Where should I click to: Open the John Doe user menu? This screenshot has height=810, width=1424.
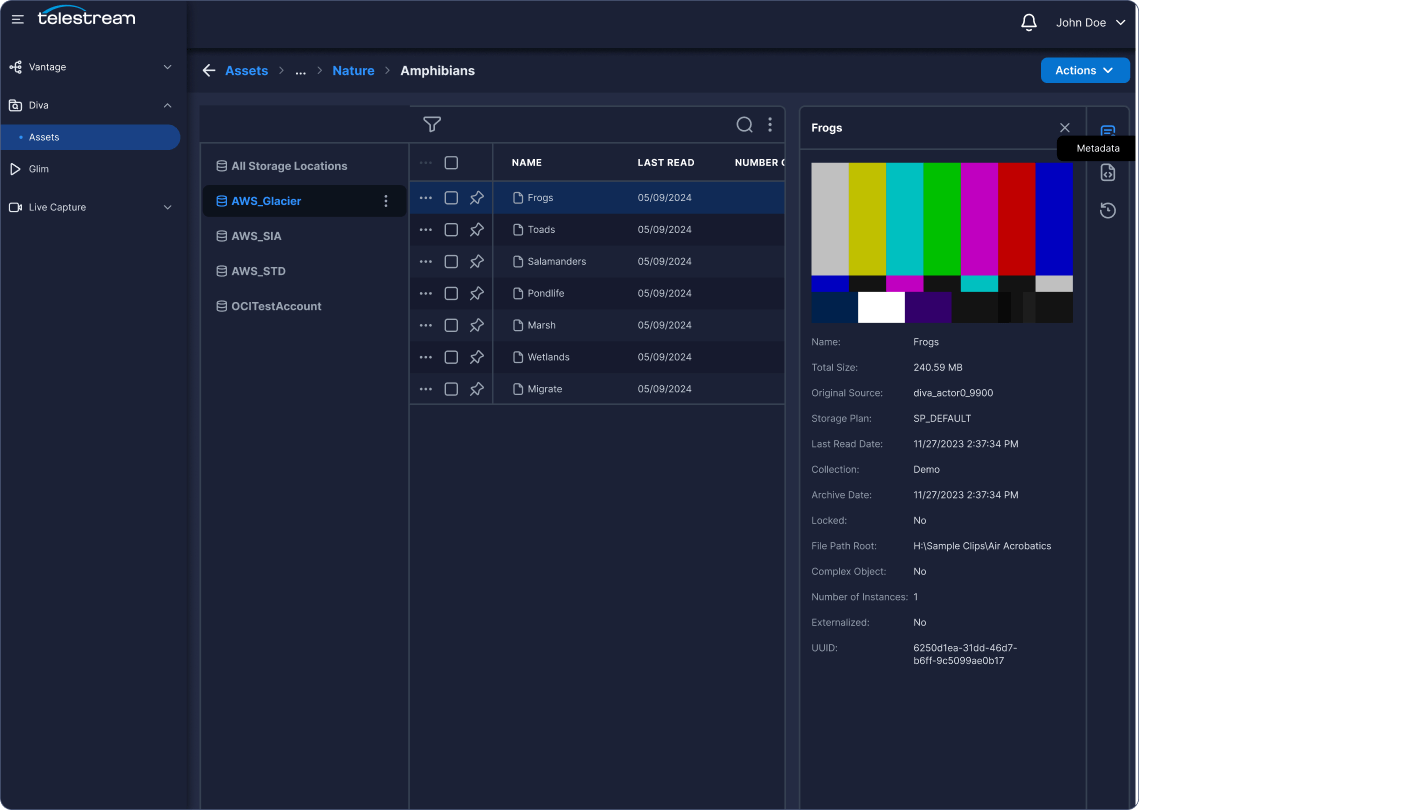click(x=1091, y=22)
